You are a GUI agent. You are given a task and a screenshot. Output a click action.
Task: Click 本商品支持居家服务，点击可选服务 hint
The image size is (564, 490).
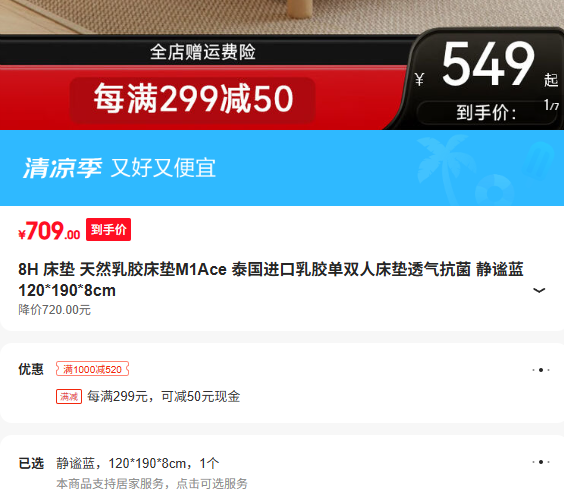[x=152, y=483]
